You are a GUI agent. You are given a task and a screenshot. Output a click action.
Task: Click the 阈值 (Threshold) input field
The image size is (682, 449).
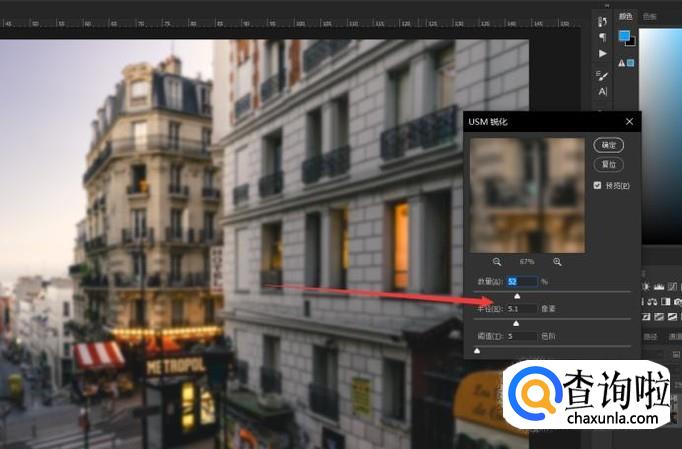pyautogui.click(x=521, y=336)
